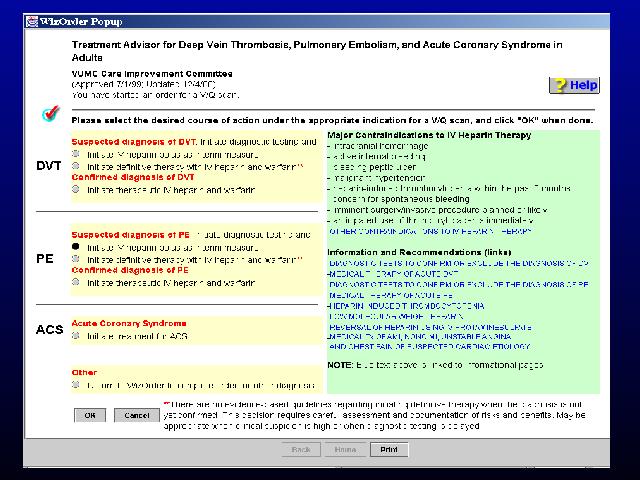Click the Cancel button
Image resolution: width=640 pixels, height=480 pixels.
(137, 415)
